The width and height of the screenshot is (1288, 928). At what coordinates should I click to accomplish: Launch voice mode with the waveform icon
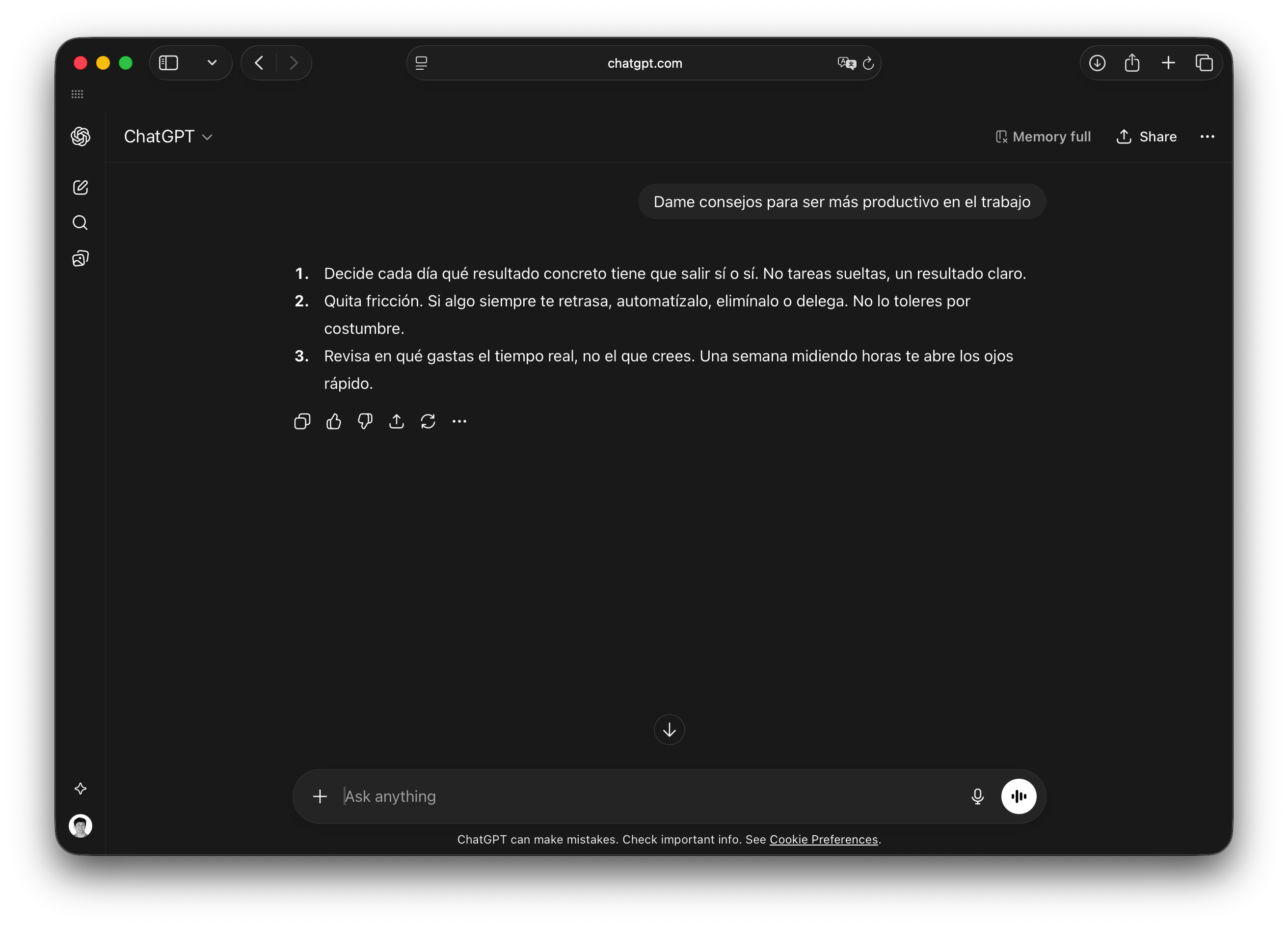[1019, 796]
